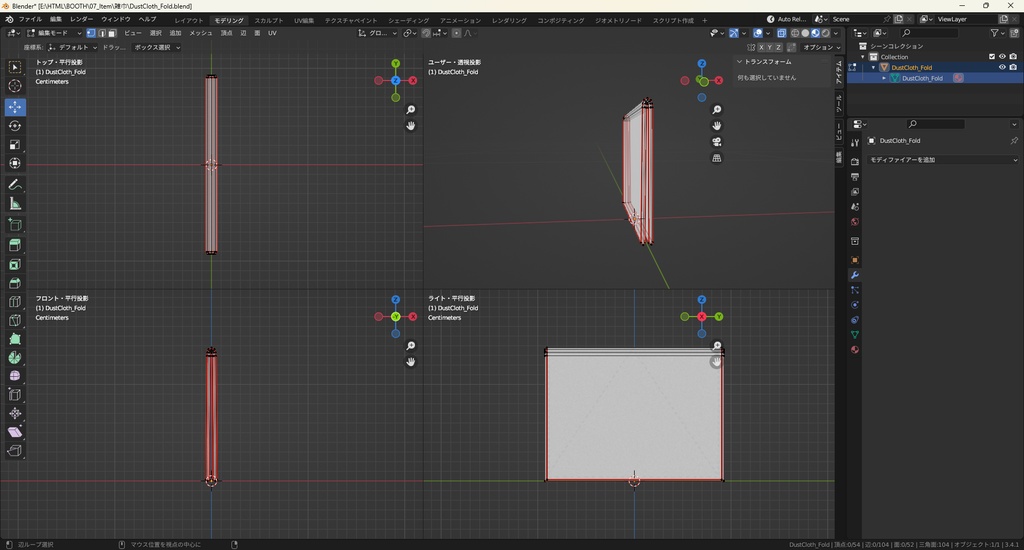Switch to the スカルプト workspace tab
Screen dimensions: 1024x550
(x=268, y=20)
